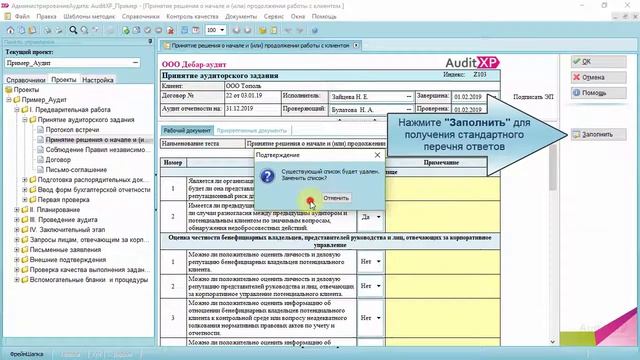Expand the Подготовка распорядительных док. node
The image size is (640, 360).
25,180
